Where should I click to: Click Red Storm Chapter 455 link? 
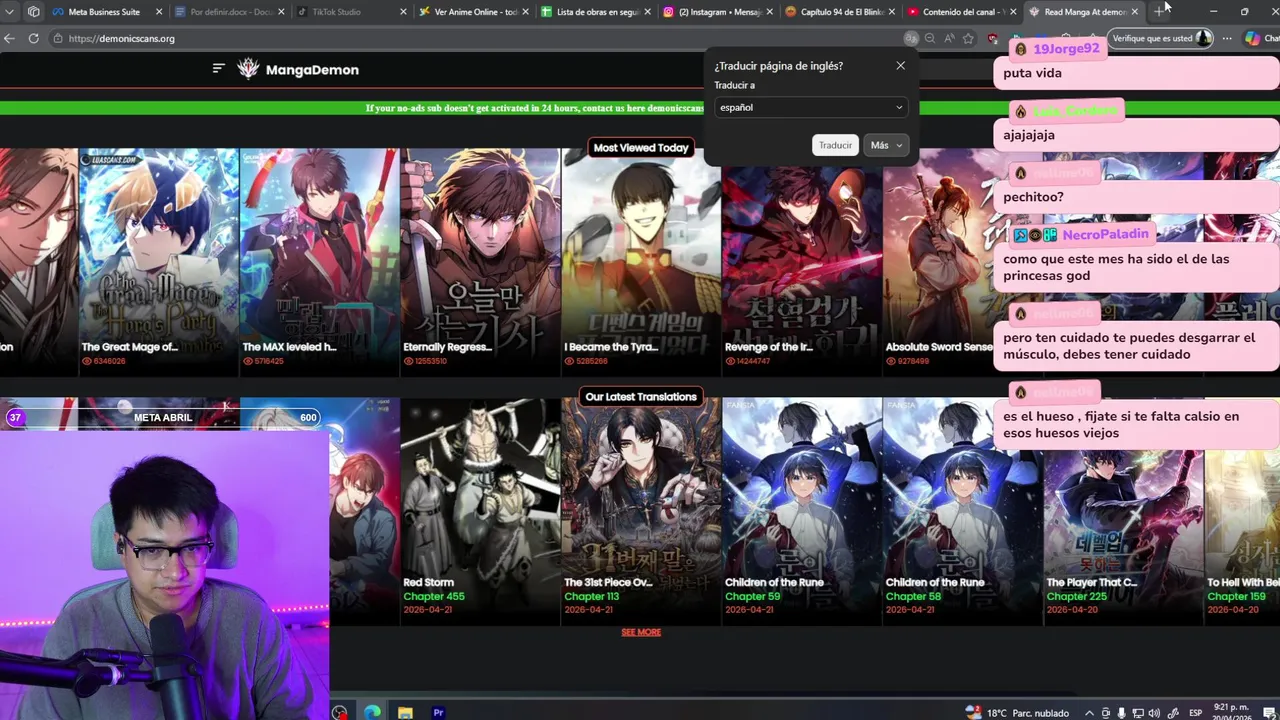click(x=434, y=596)
